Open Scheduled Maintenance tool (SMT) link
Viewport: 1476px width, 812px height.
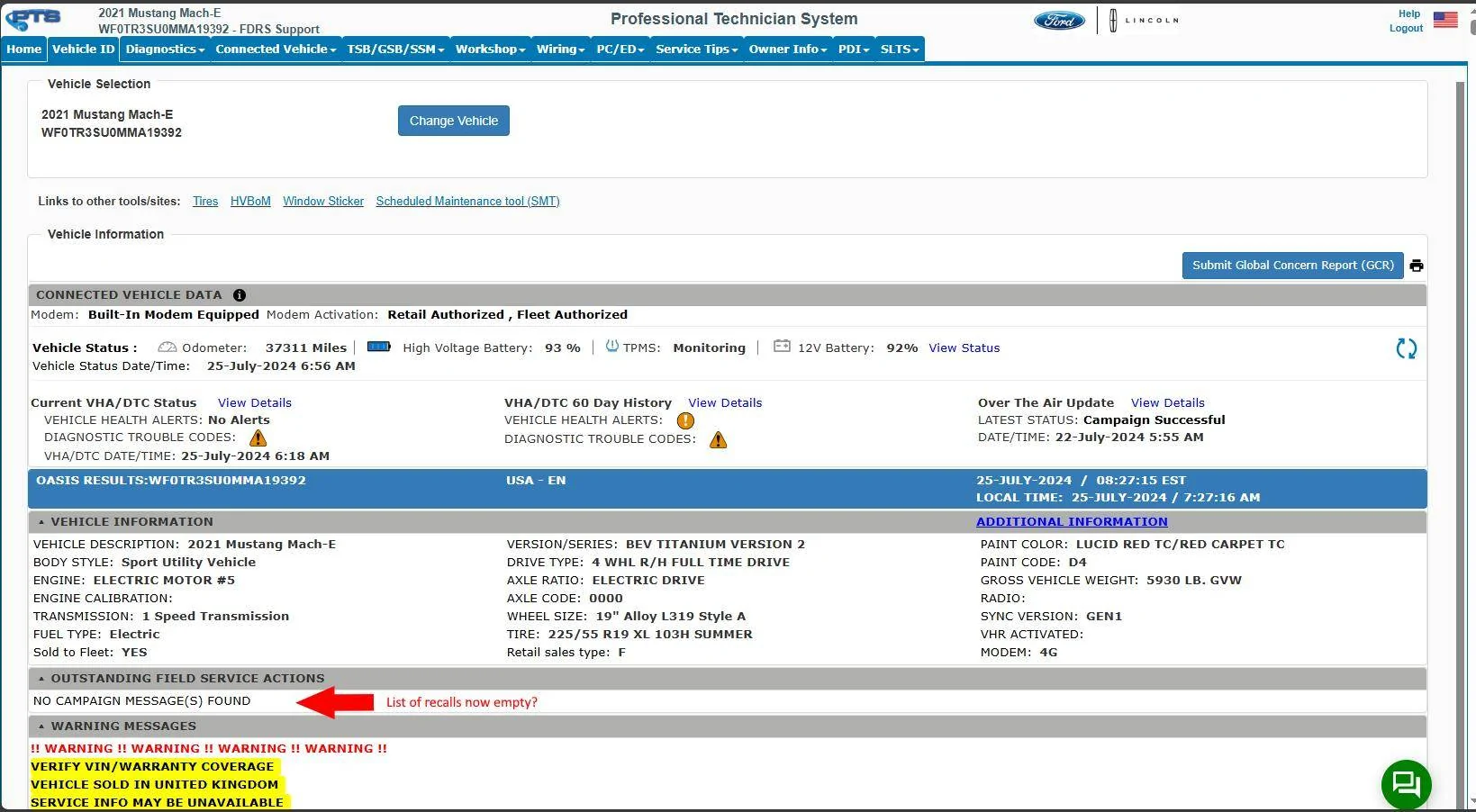(468, 202)
